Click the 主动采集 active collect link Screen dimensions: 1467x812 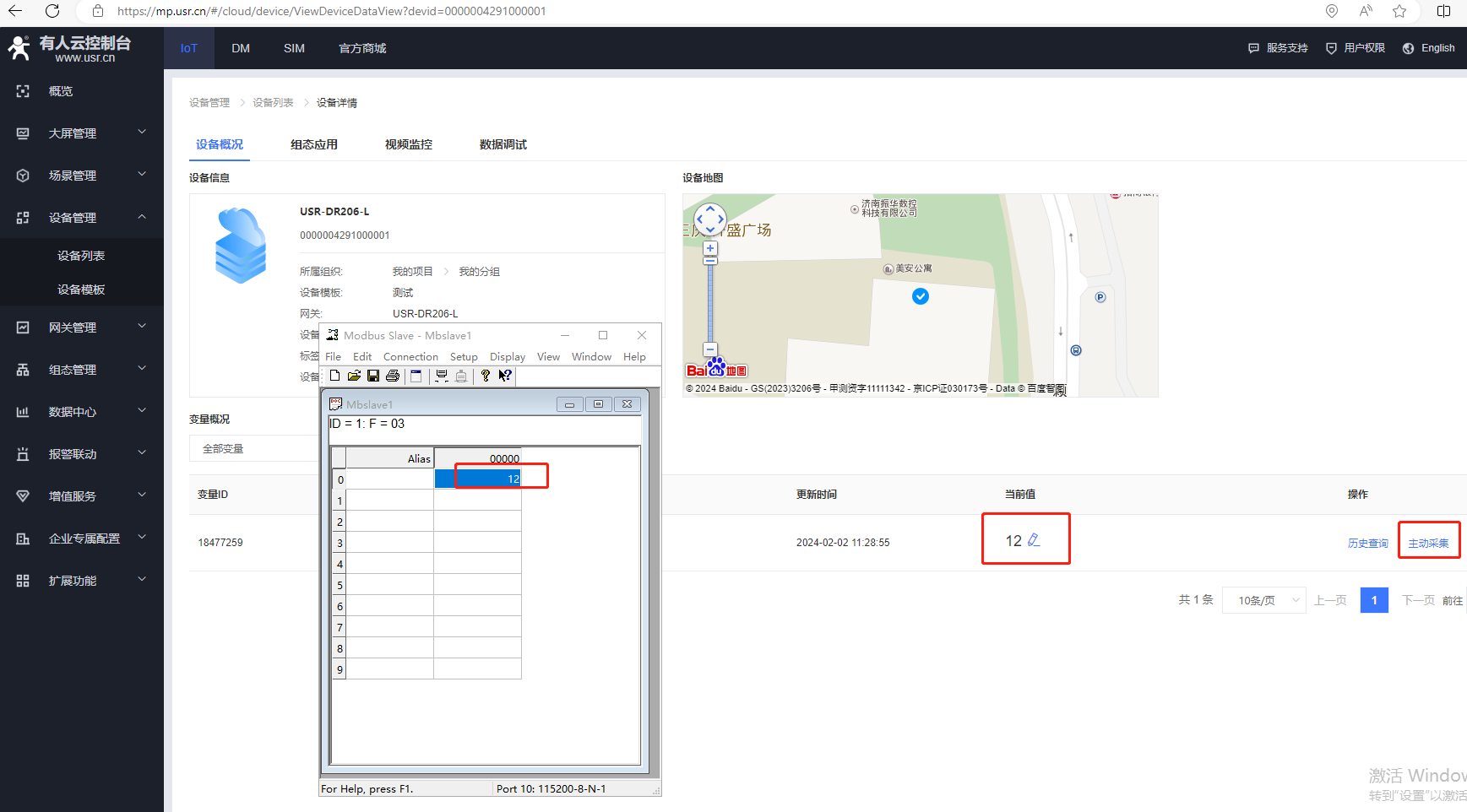(1428, 543)
